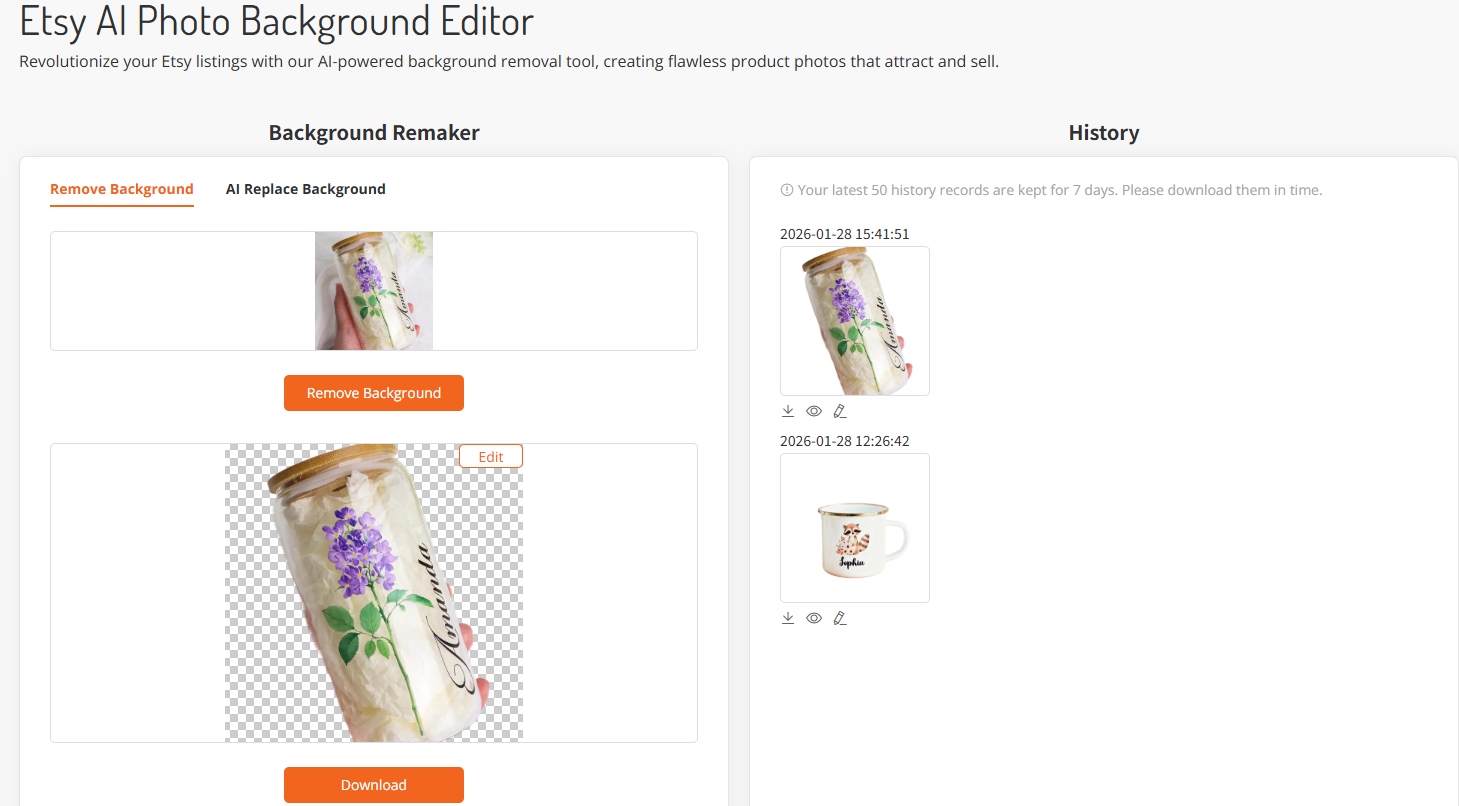Click the checkered transparent result preview
This screenshot has height=806, width=1459.
tap(373, 592)
